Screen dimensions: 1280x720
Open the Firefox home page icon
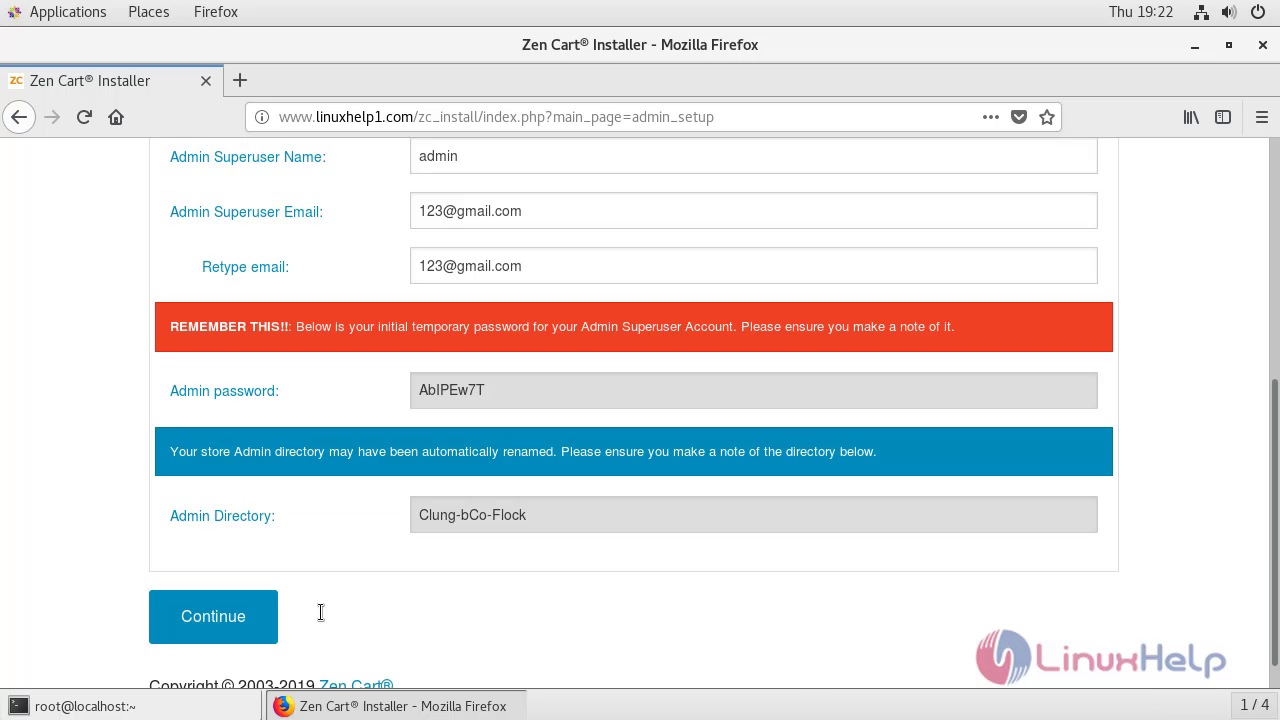pyautogui.click(x=116, y=117)
